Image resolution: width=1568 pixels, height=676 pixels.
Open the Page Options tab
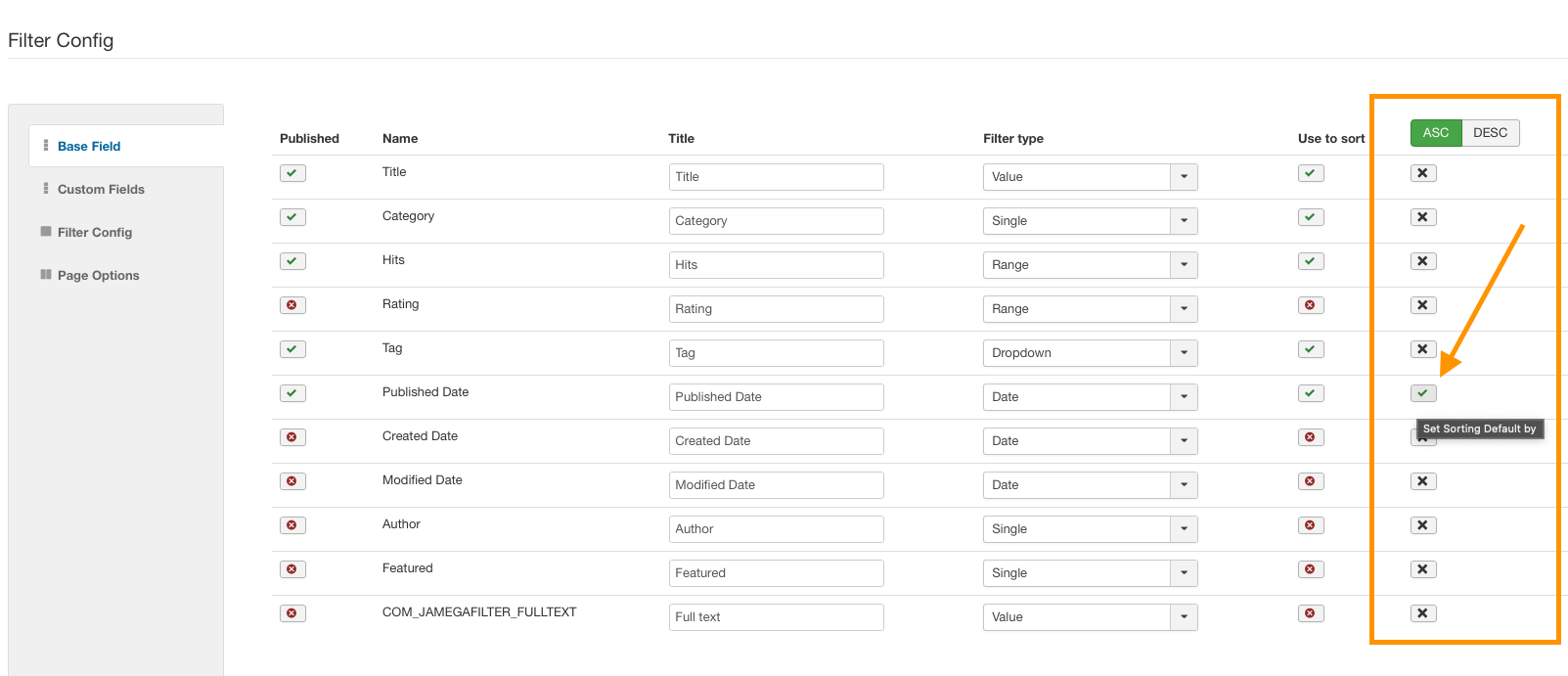tap(98, 276)
